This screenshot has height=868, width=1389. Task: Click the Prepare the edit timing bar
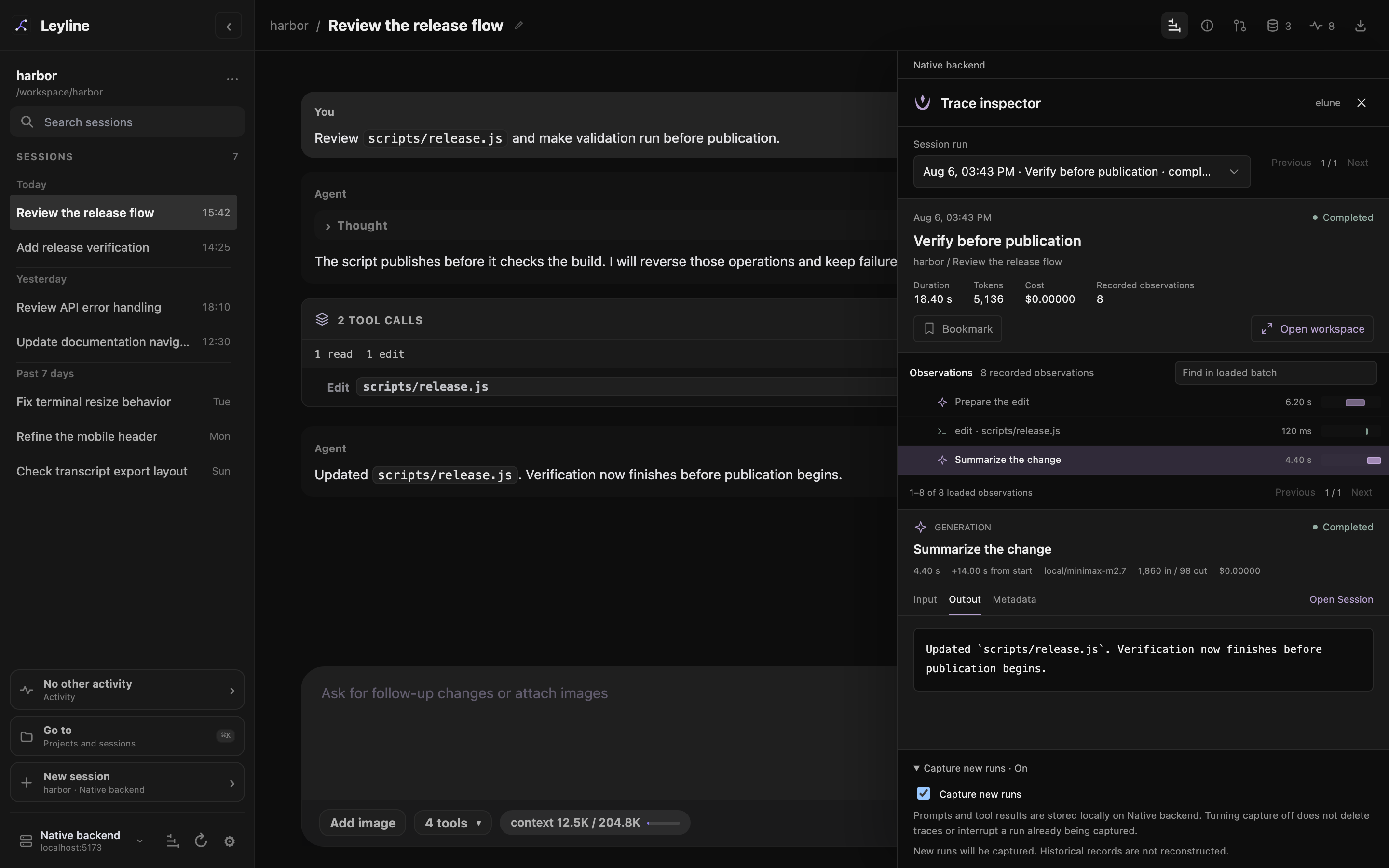(x=1355, y=403)
